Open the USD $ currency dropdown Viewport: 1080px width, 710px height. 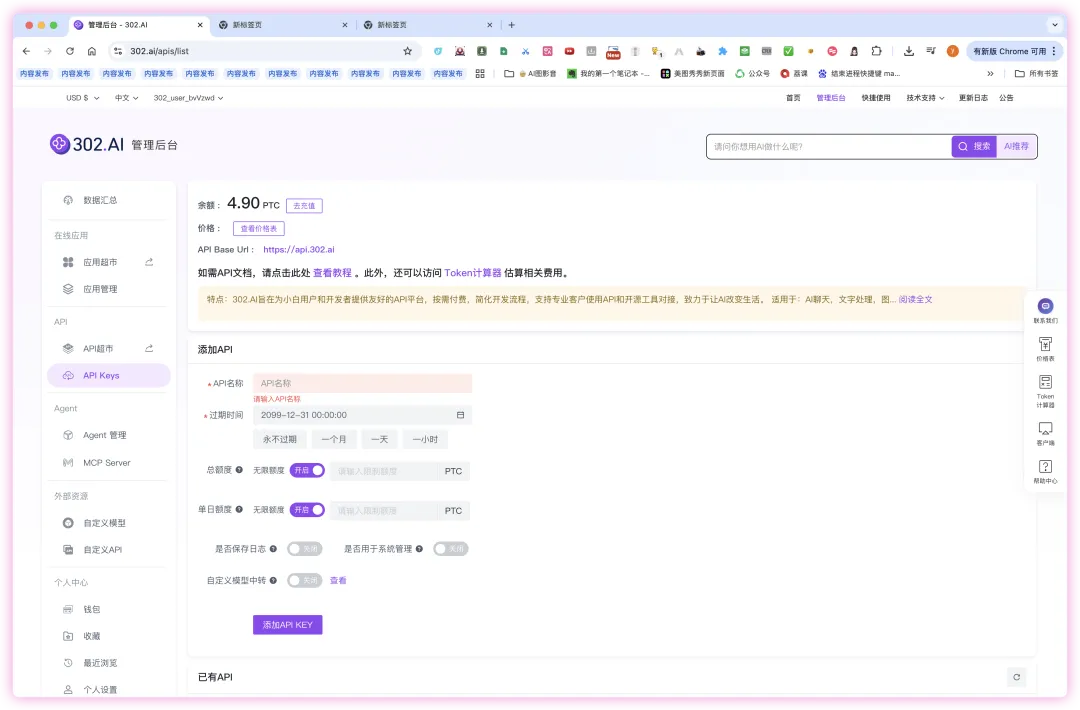pos(83,98)
